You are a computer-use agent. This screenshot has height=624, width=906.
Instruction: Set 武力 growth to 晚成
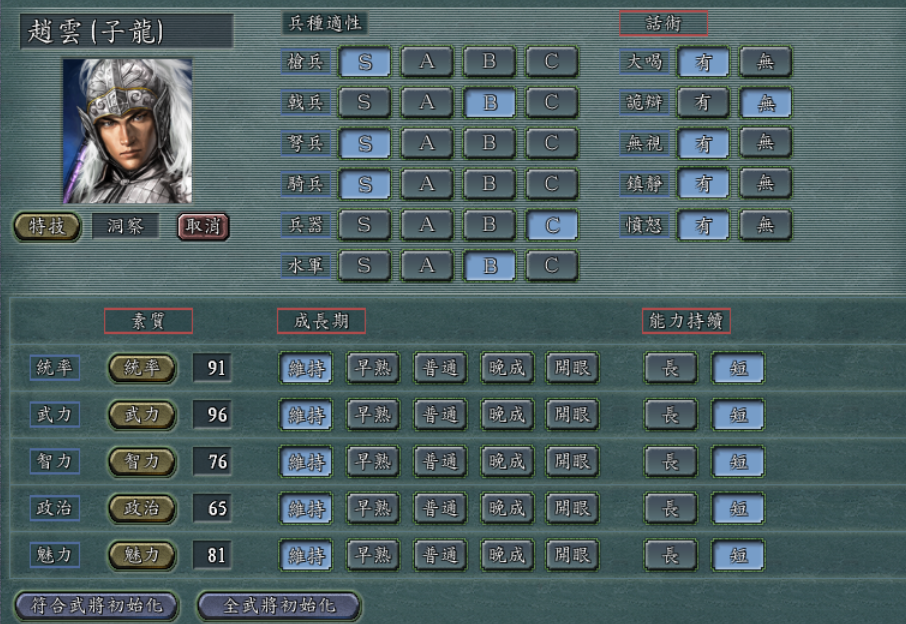point(507,415)
